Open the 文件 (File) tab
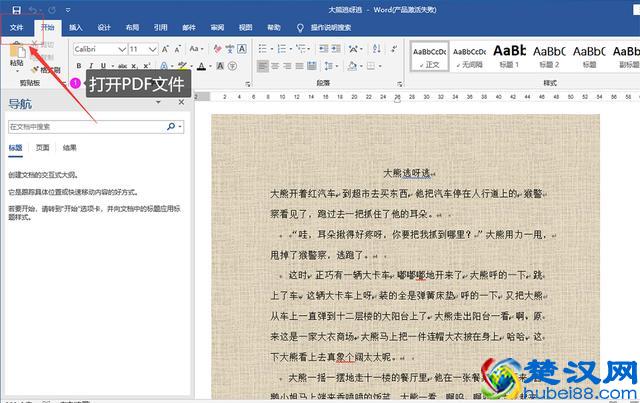The height and width of the screenshot is (403, 640). click(16, 28)
